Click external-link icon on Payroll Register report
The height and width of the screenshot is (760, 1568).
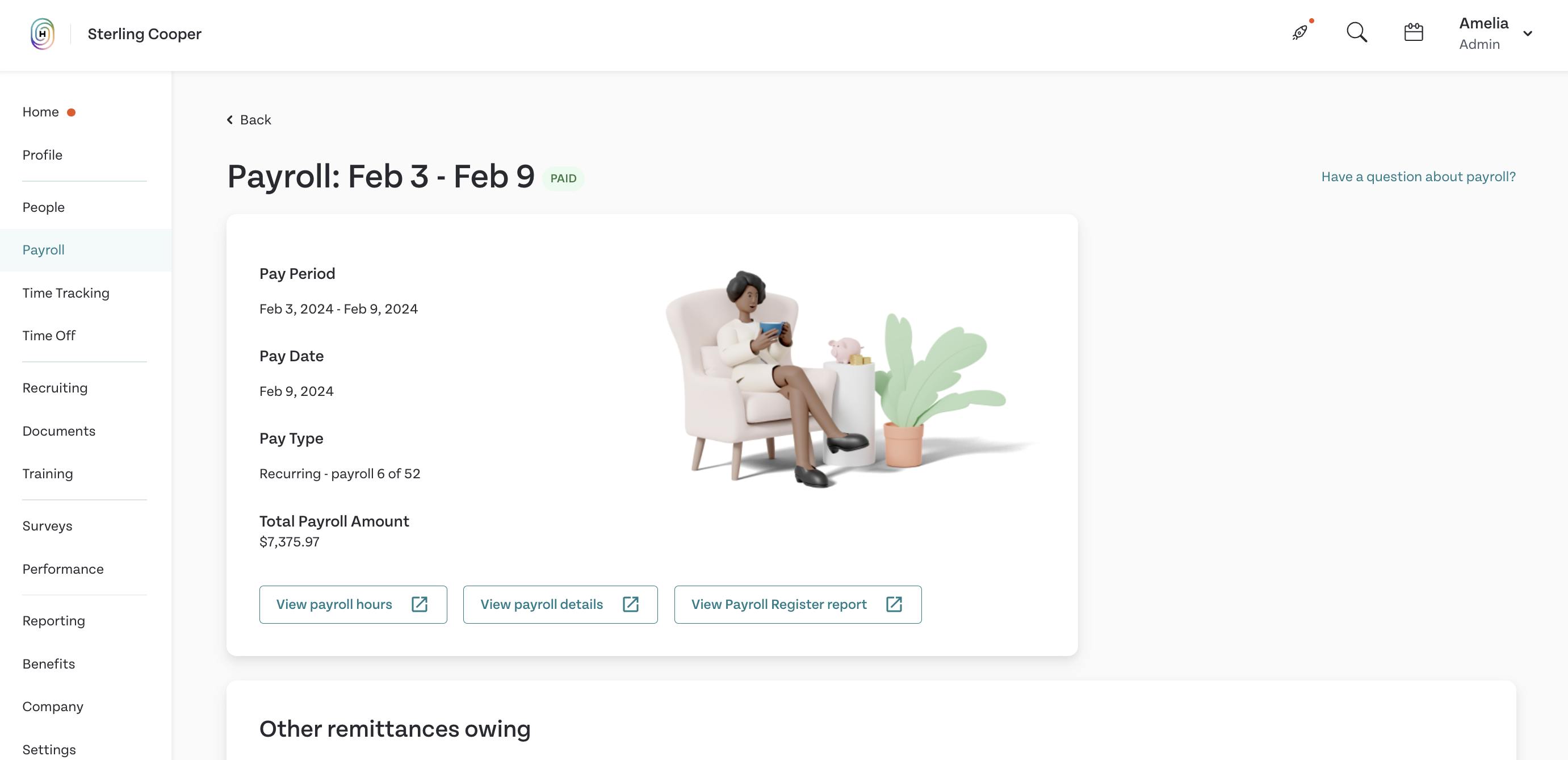(x=894, y=604)
